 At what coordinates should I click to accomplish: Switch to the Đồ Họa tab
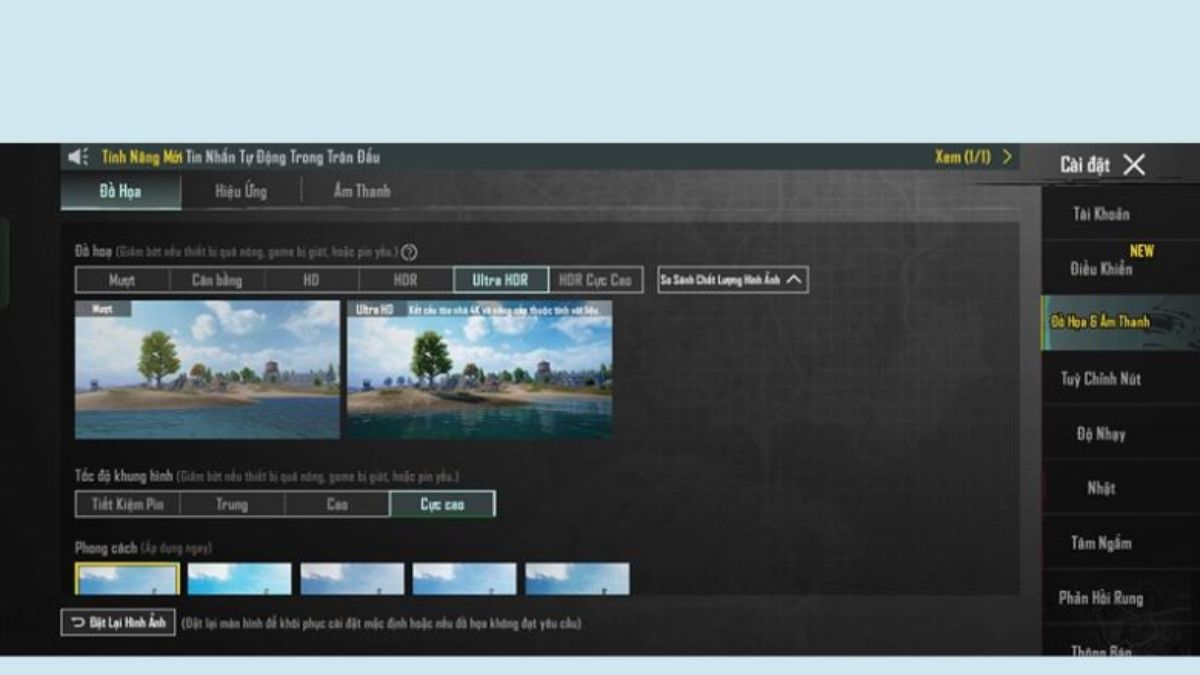tap(121, 191)
